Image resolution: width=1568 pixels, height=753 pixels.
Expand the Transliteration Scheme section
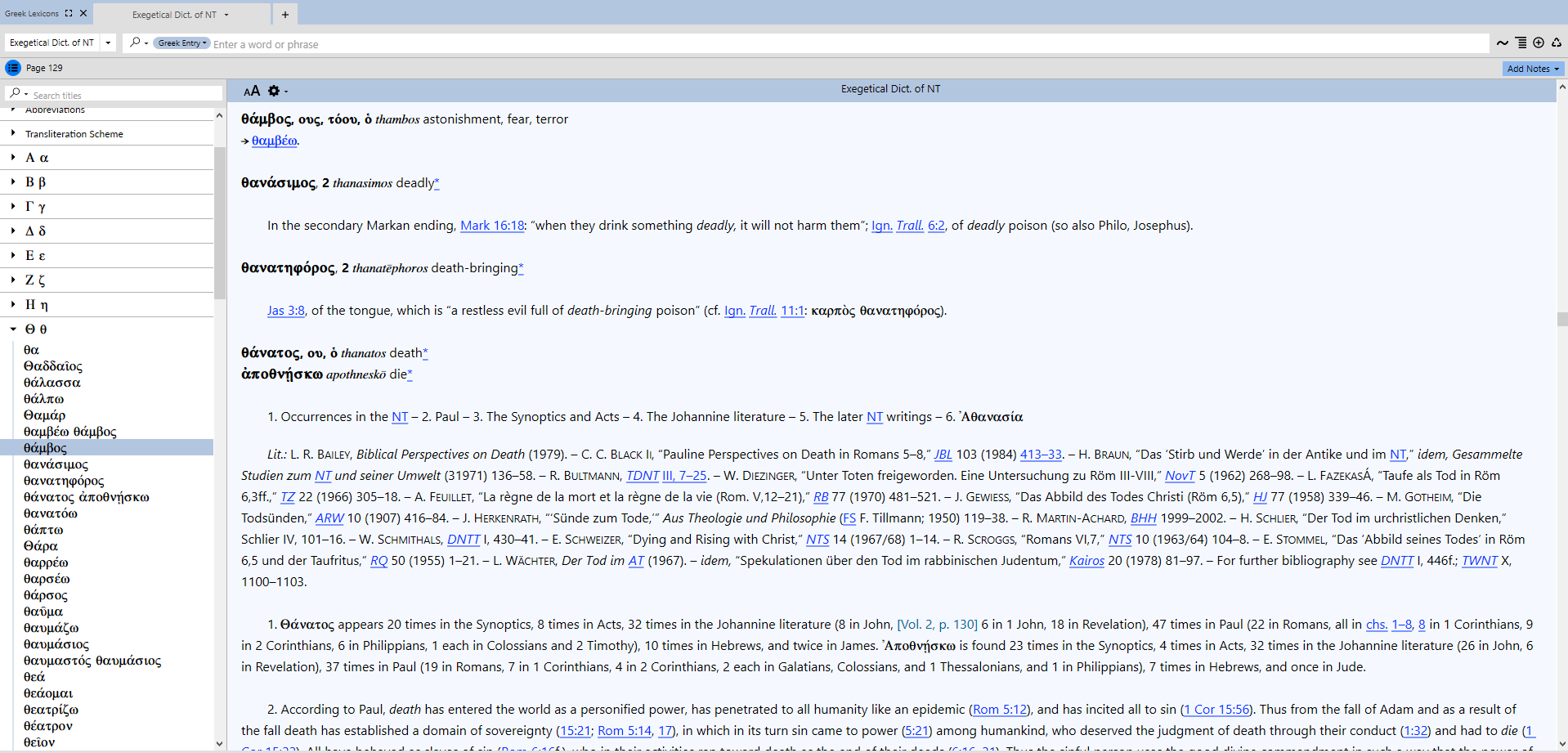pos(13,132)
